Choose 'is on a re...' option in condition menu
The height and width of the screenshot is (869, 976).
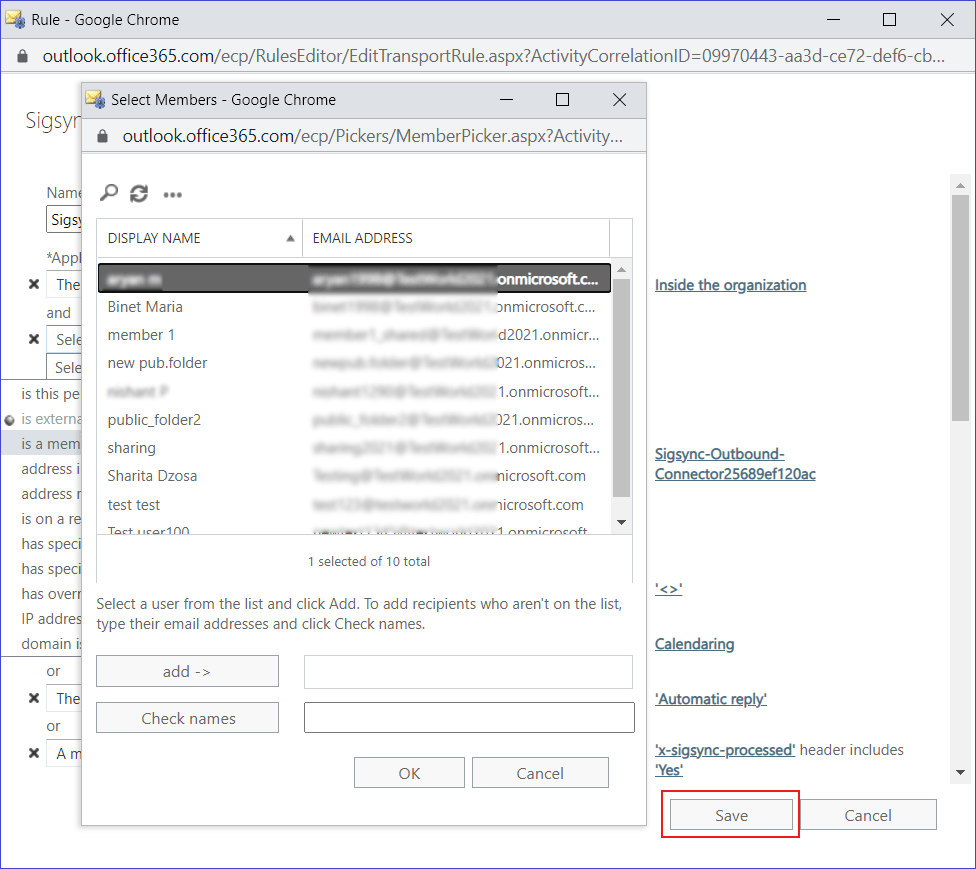47,519
